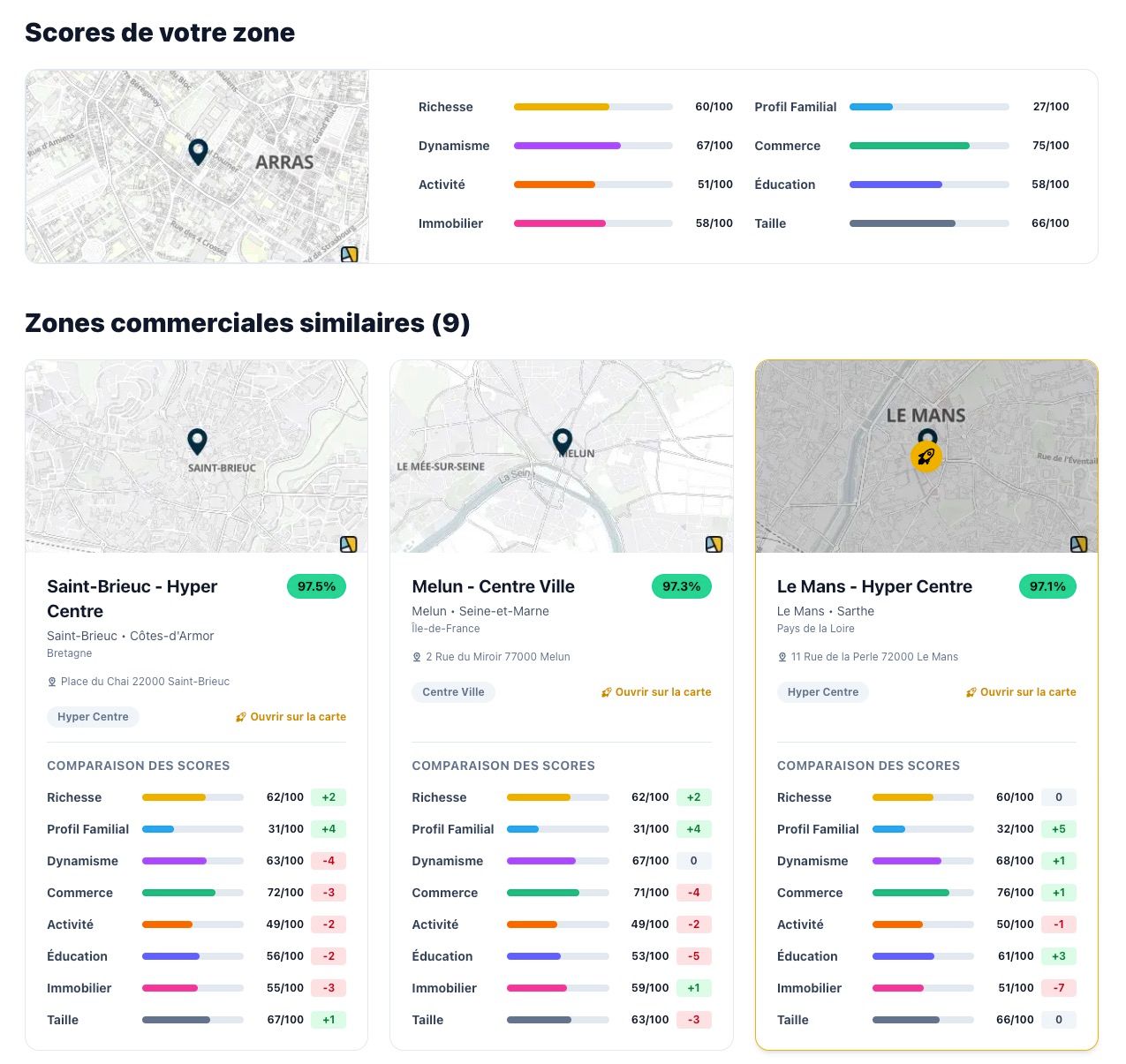Click the map logo badge on Saint-Brieuc map

349,544
